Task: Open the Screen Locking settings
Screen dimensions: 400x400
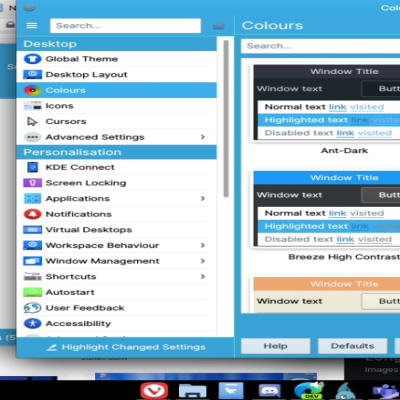Action: pyautogui.click(x=116, y=183)
